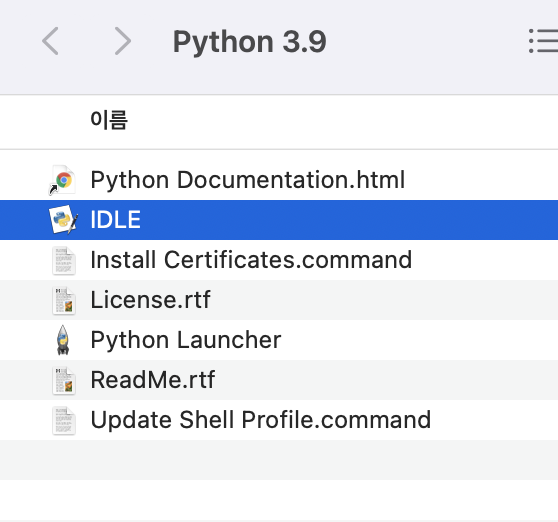The height and width of the screenshot is (522, 558).
Task: Sort by the 이름 column header
Action: coord(109,120)
